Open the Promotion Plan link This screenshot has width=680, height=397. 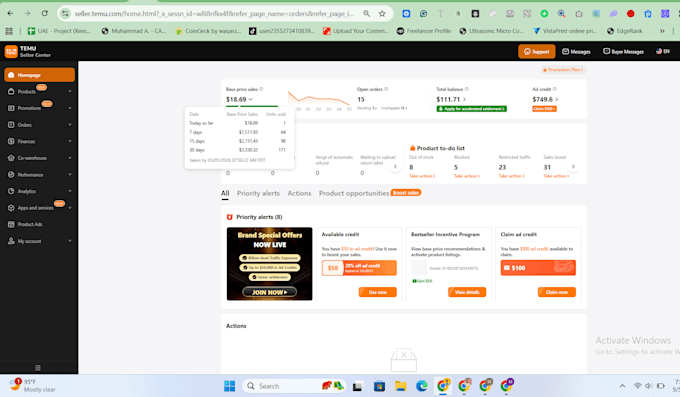[563, 69]
